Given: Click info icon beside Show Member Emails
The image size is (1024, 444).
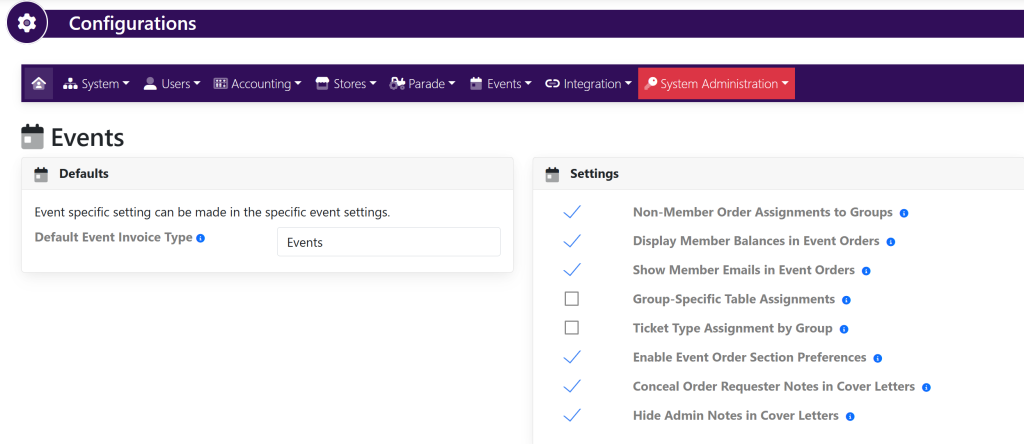Looking at the screenshot, I should pos(866,271).
